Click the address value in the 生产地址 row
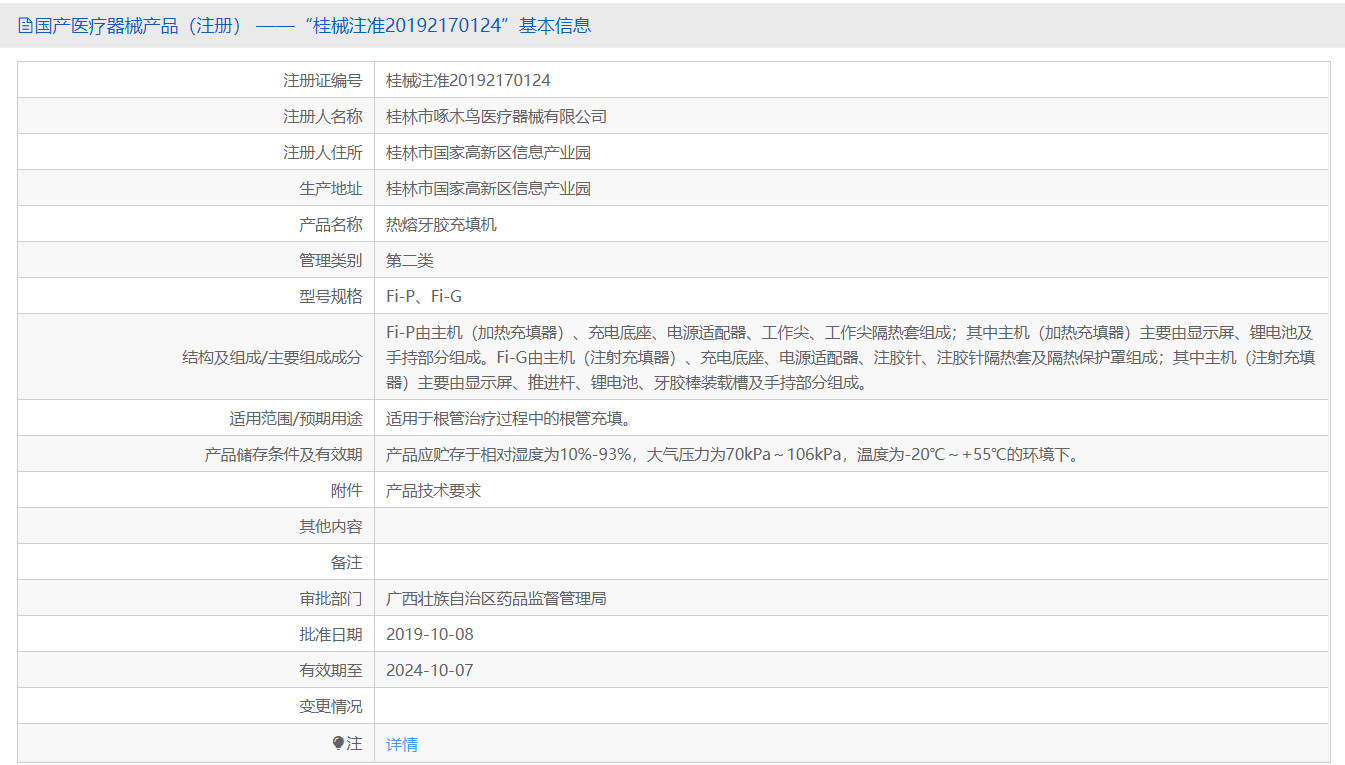 tap(489, 188)
